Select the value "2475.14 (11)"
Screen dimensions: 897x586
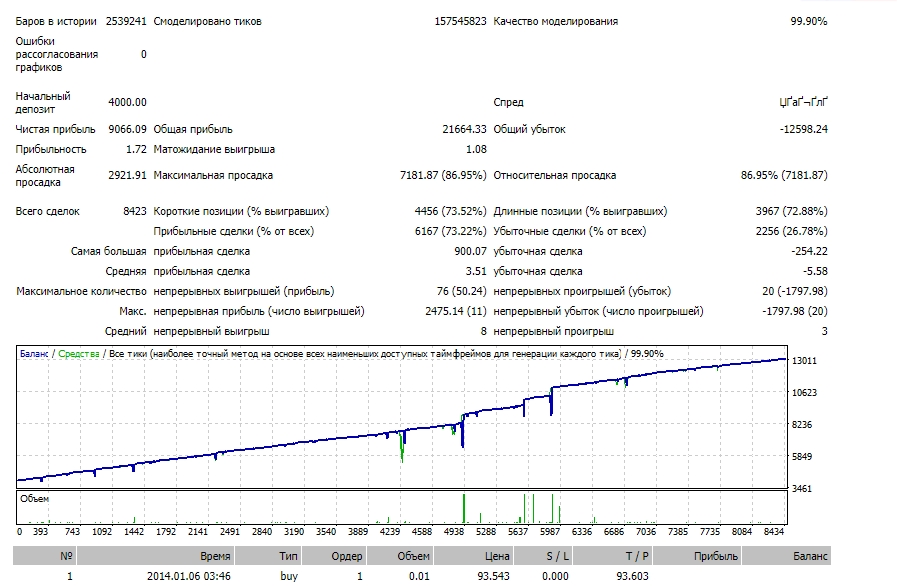click(x=456, y=311)
